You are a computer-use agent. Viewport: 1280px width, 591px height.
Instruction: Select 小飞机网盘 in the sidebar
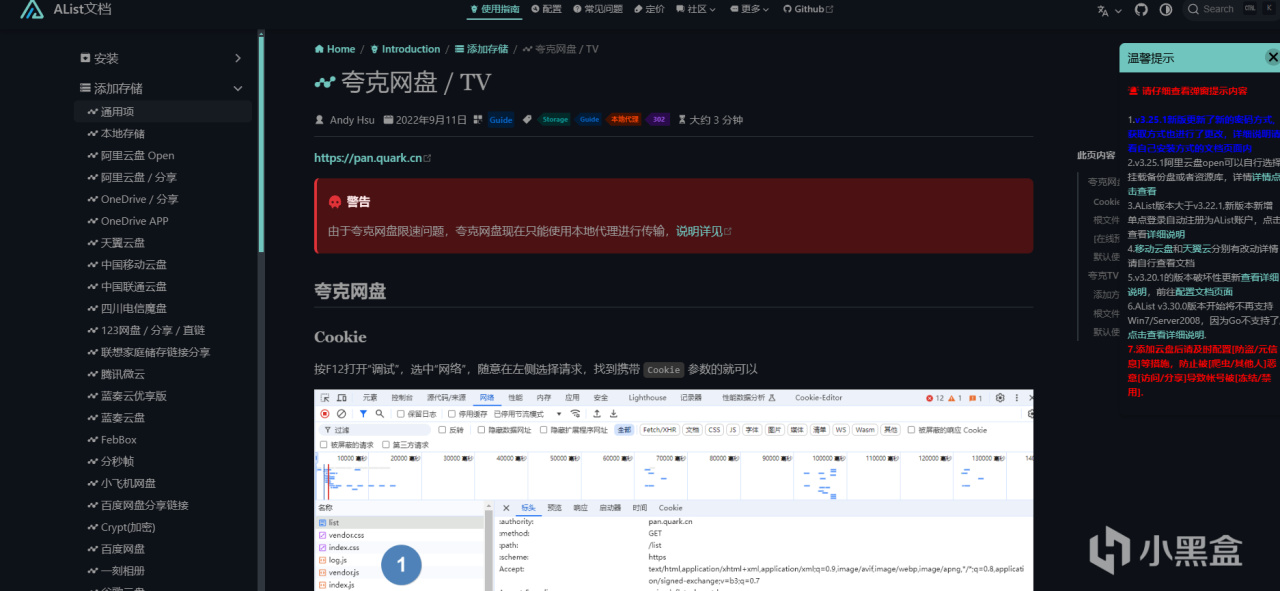pos(162,483)
